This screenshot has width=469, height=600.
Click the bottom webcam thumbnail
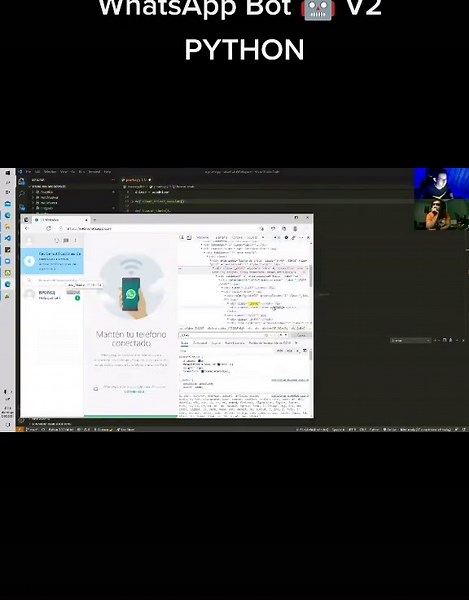441,215
